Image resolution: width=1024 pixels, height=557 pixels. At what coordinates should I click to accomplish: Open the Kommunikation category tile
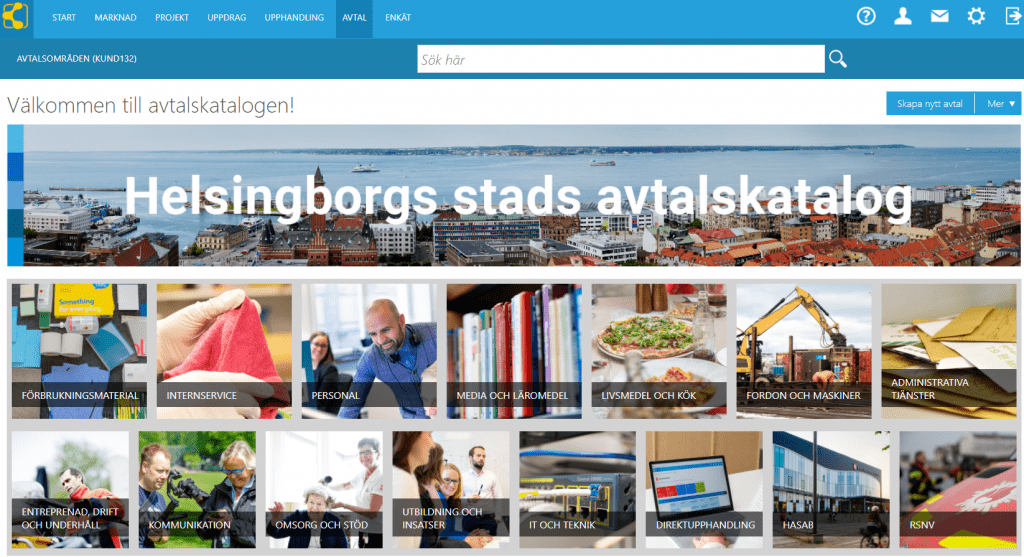(197, 489)
